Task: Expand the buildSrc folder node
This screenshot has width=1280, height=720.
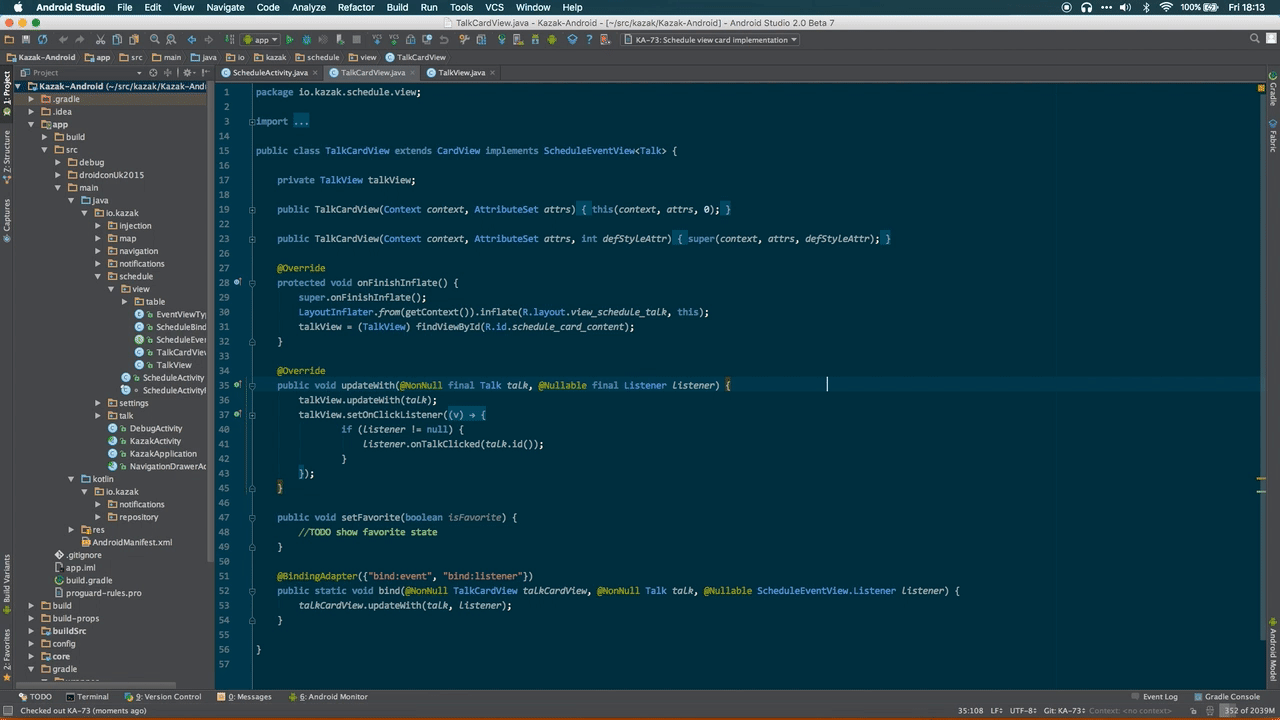Action: coord(31,631)
